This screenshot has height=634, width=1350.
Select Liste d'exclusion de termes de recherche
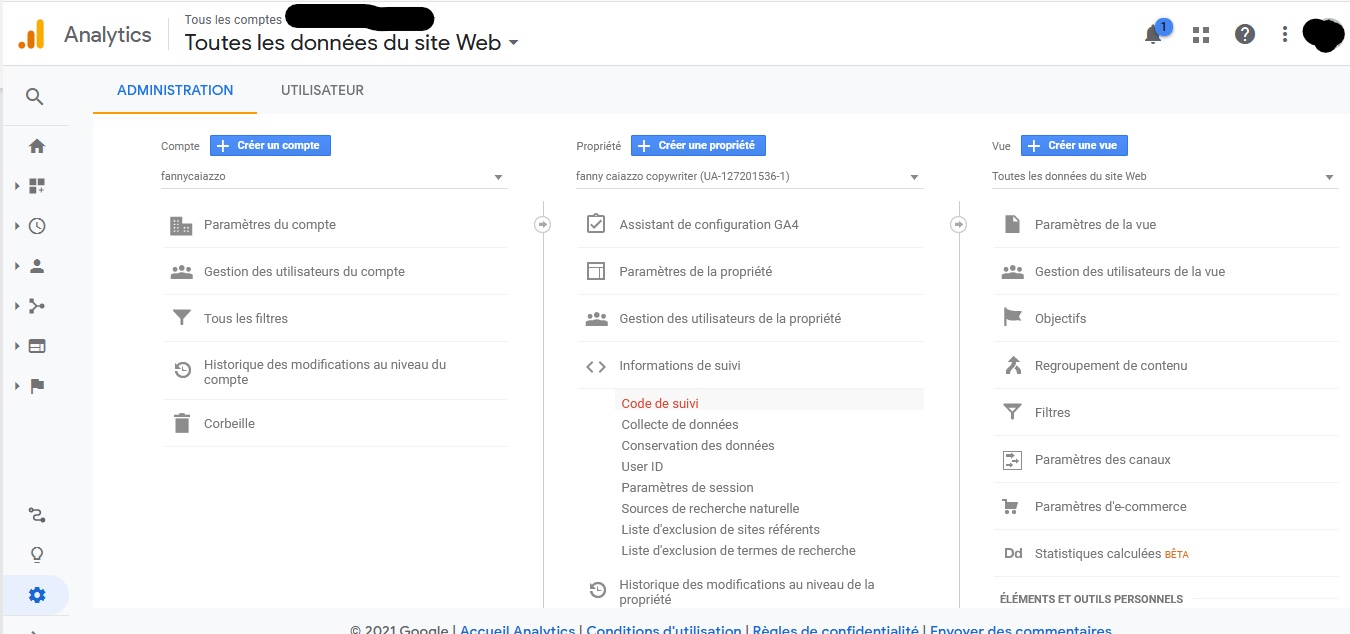pos(738,551)
